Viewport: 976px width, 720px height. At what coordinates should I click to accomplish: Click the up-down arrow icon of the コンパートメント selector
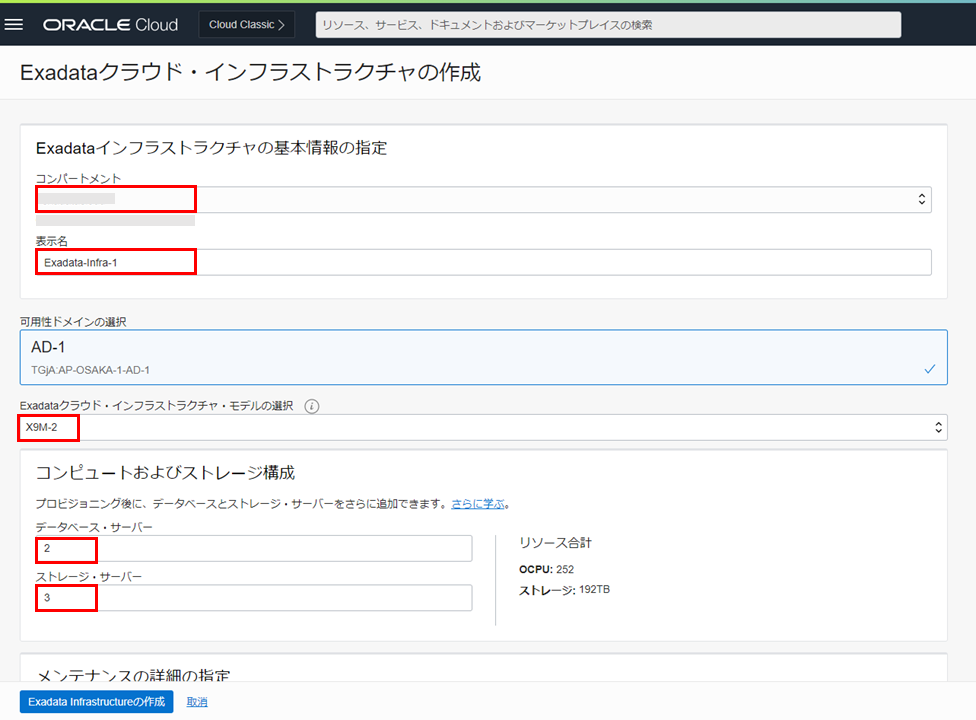pos(922,200)
